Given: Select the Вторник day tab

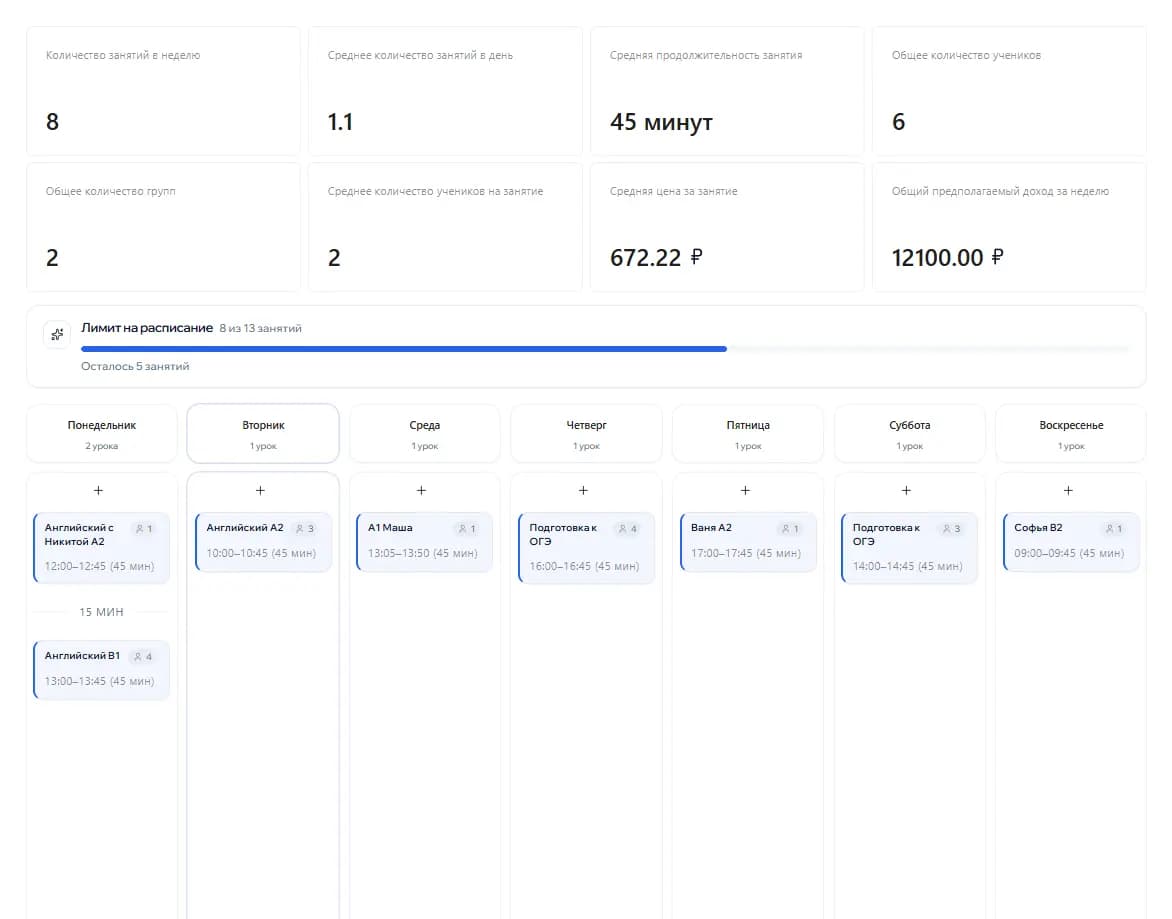Looking at the screenshot, I should point(263,433).
